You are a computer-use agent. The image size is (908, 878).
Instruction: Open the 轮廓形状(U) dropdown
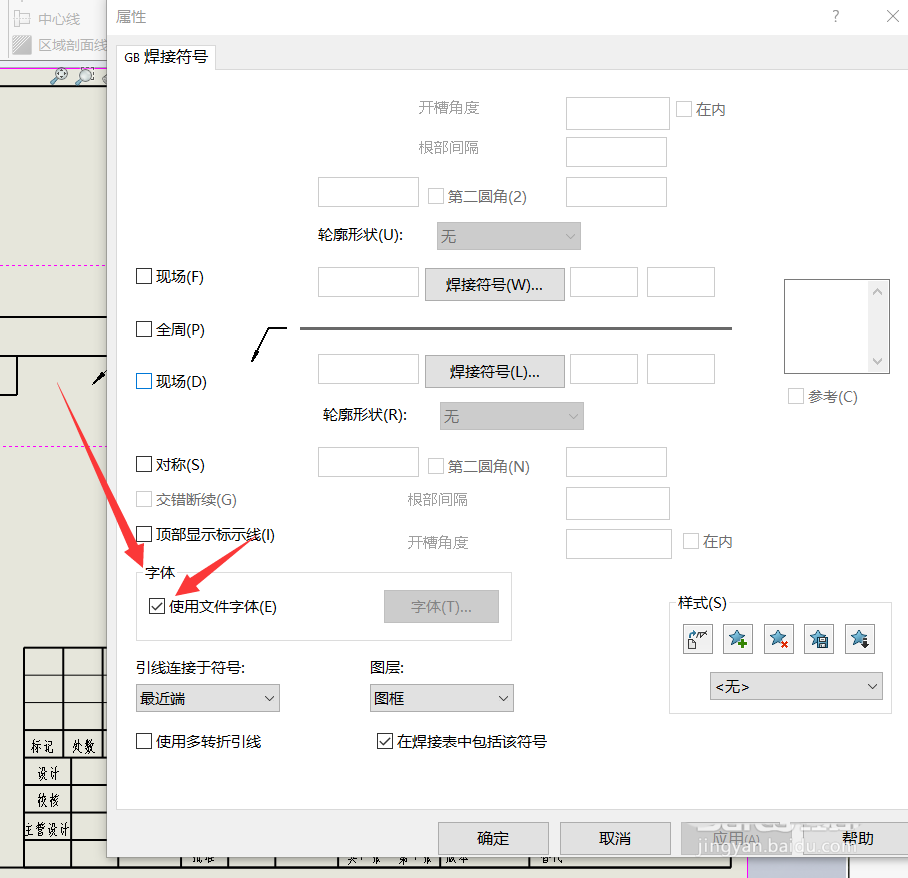(508, 236)
